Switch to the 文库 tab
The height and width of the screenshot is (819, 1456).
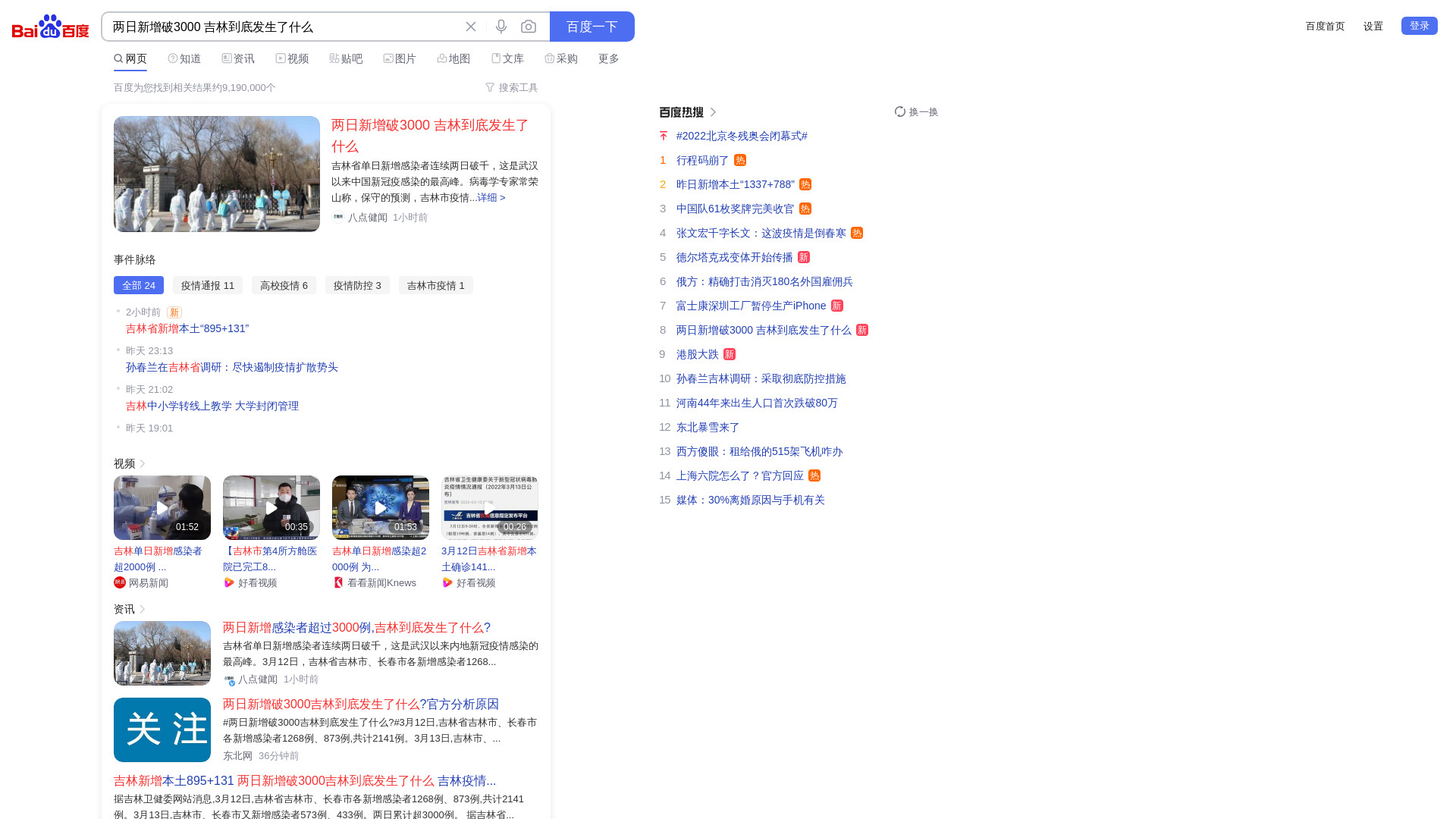click(507, 58)
